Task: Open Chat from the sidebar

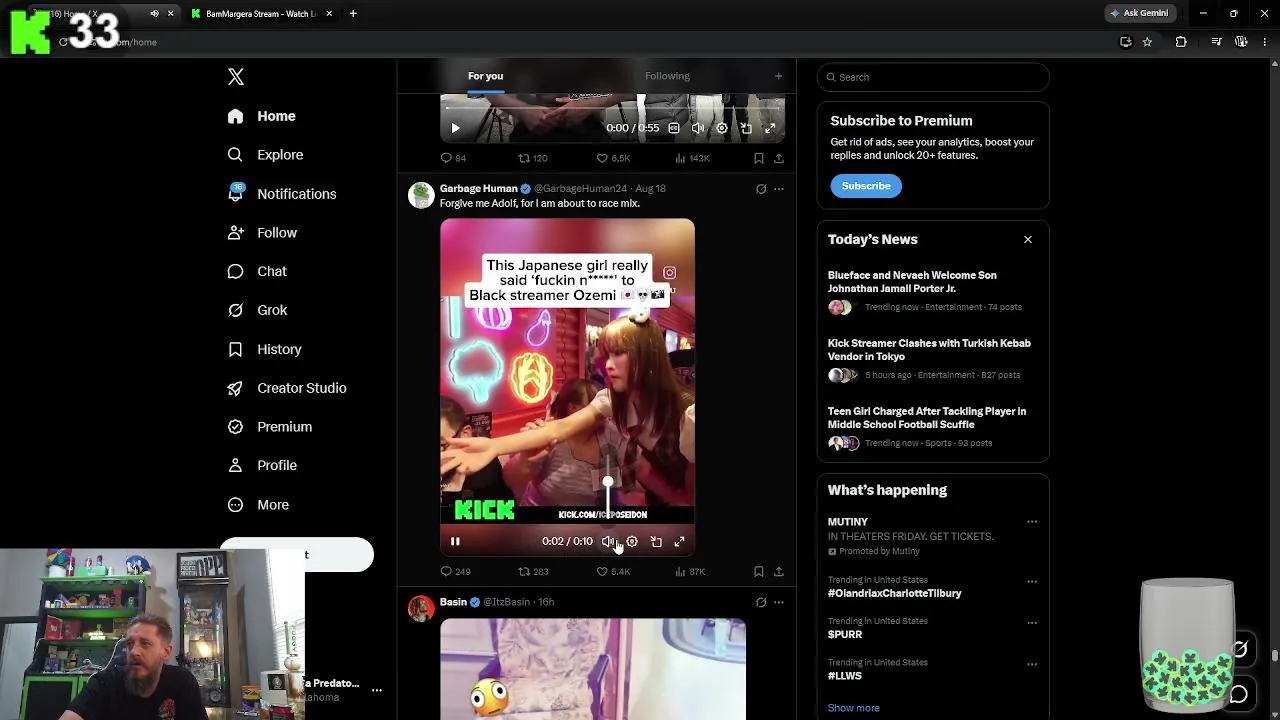Action: [x=257, y=272]
